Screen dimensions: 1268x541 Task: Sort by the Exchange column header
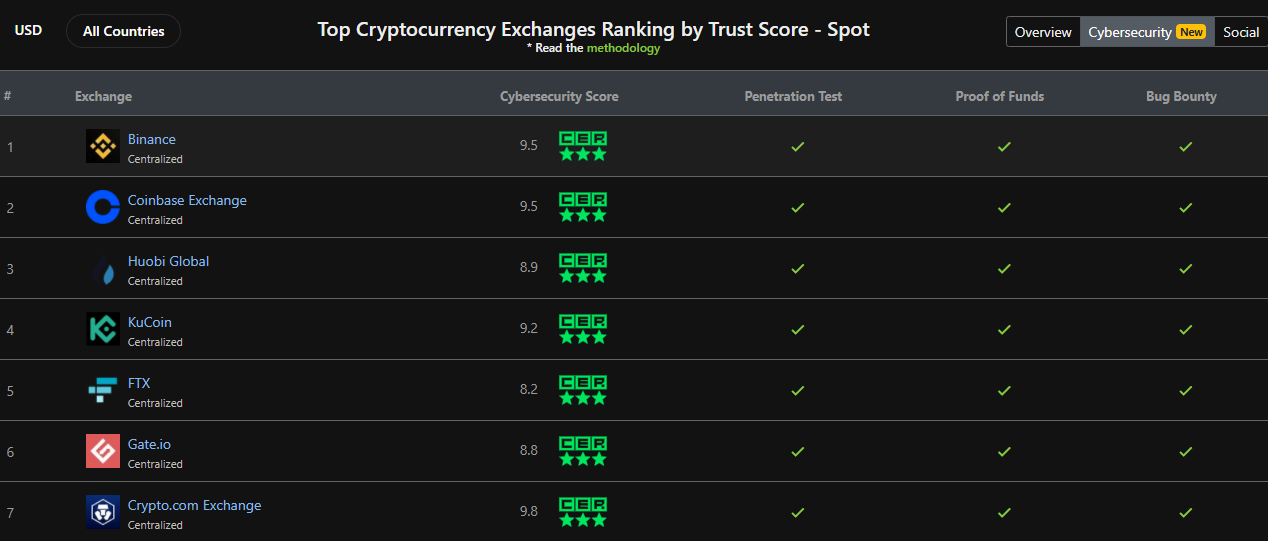[x=103, y=97]
